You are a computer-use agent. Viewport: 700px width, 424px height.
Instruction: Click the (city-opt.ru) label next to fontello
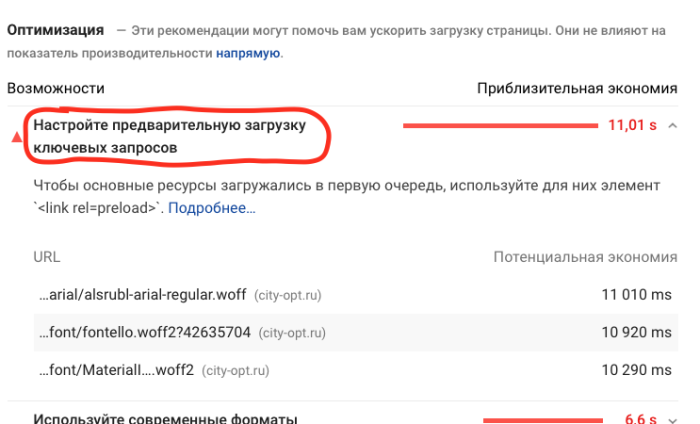(292, 333)
